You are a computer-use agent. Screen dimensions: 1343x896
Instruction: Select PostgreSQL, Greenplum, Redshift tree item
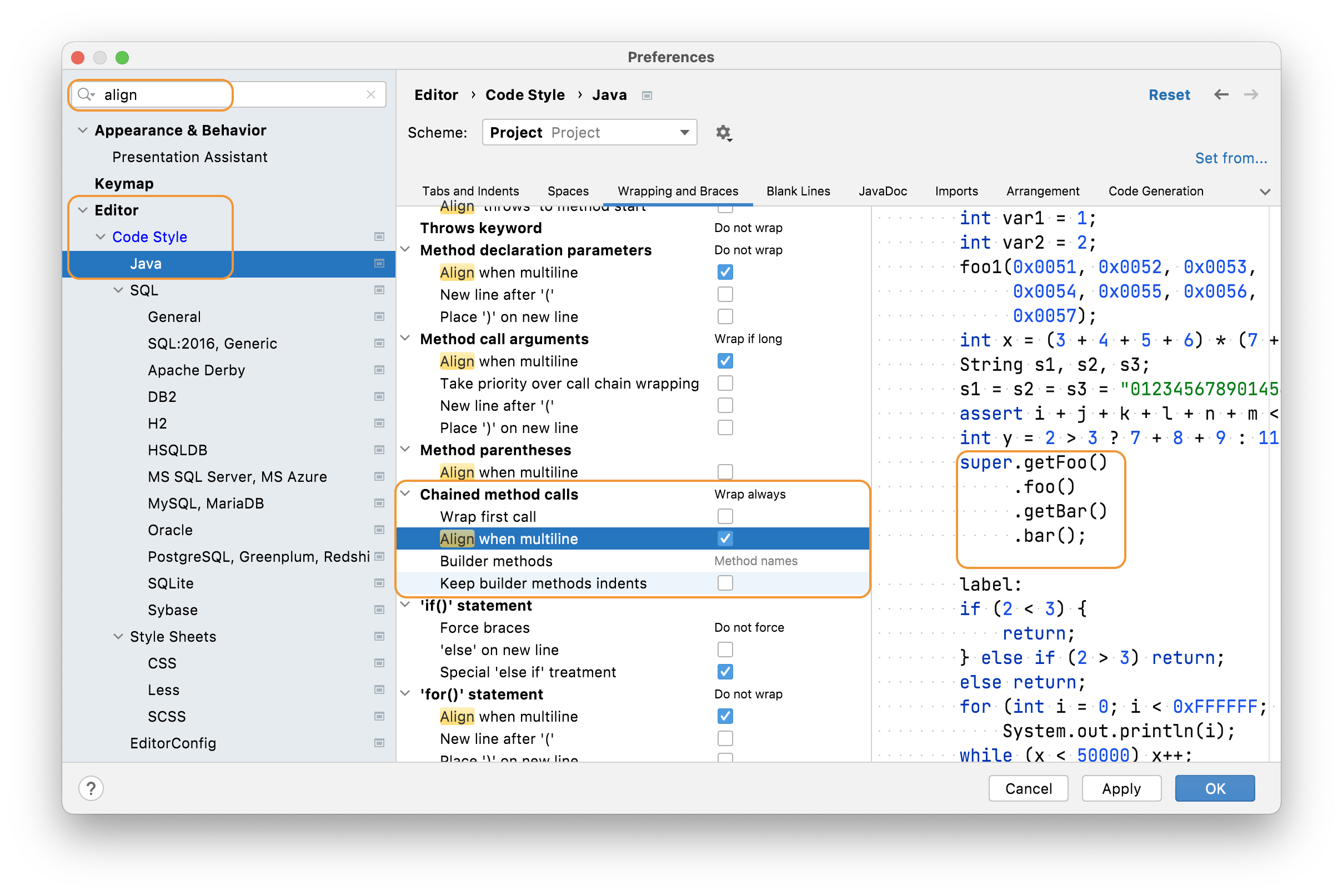coord(258,557)
